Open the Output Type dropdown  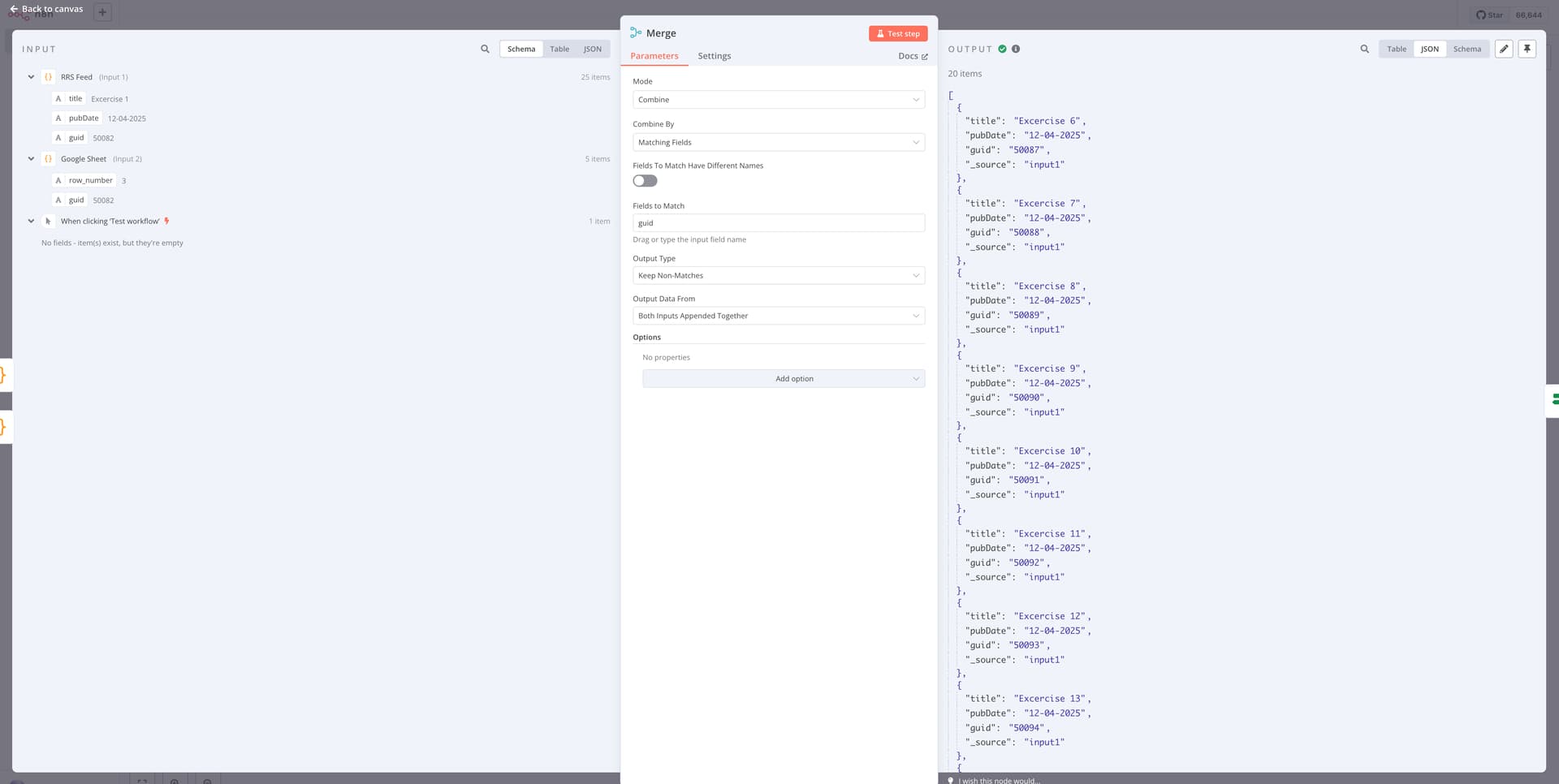[x=779, y=275]
